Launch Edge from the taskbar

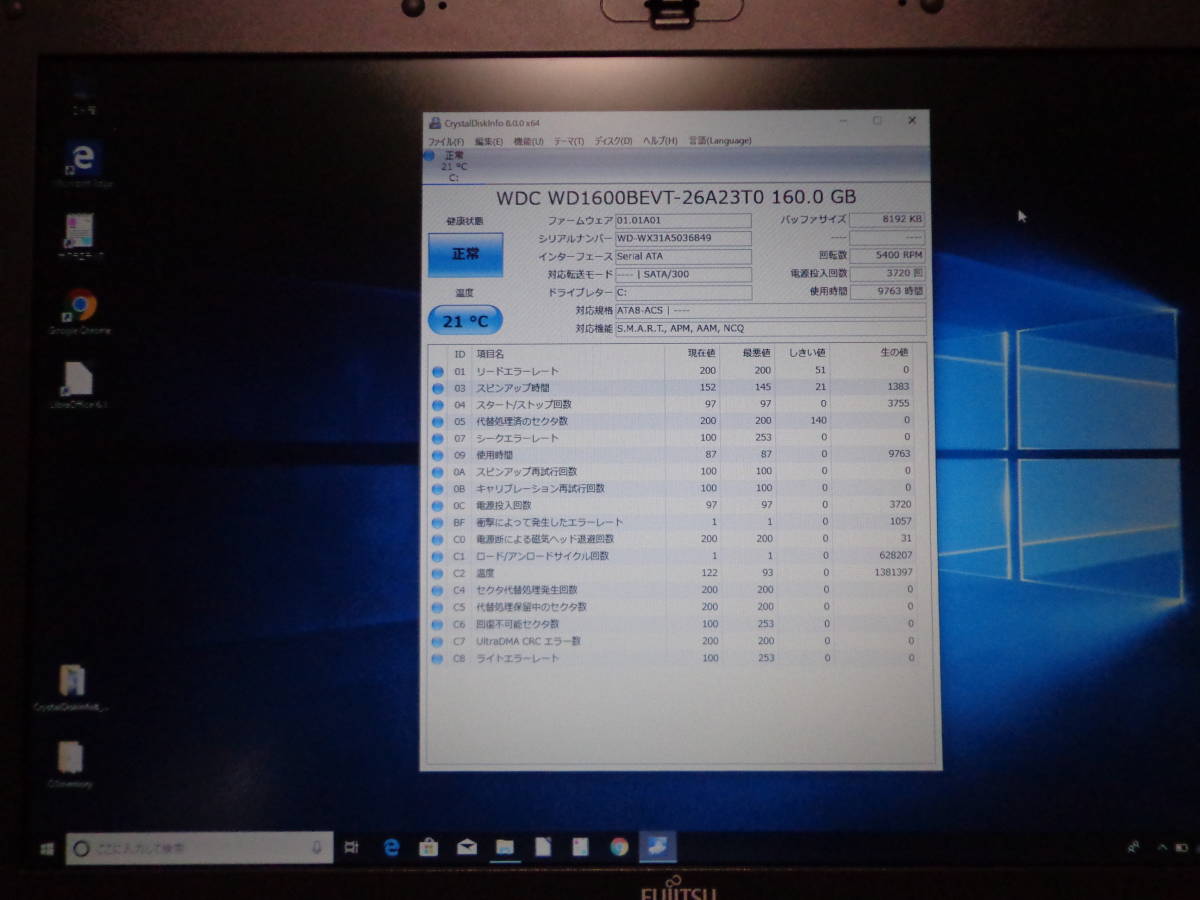pyautogui.click(x=391, y=847)
